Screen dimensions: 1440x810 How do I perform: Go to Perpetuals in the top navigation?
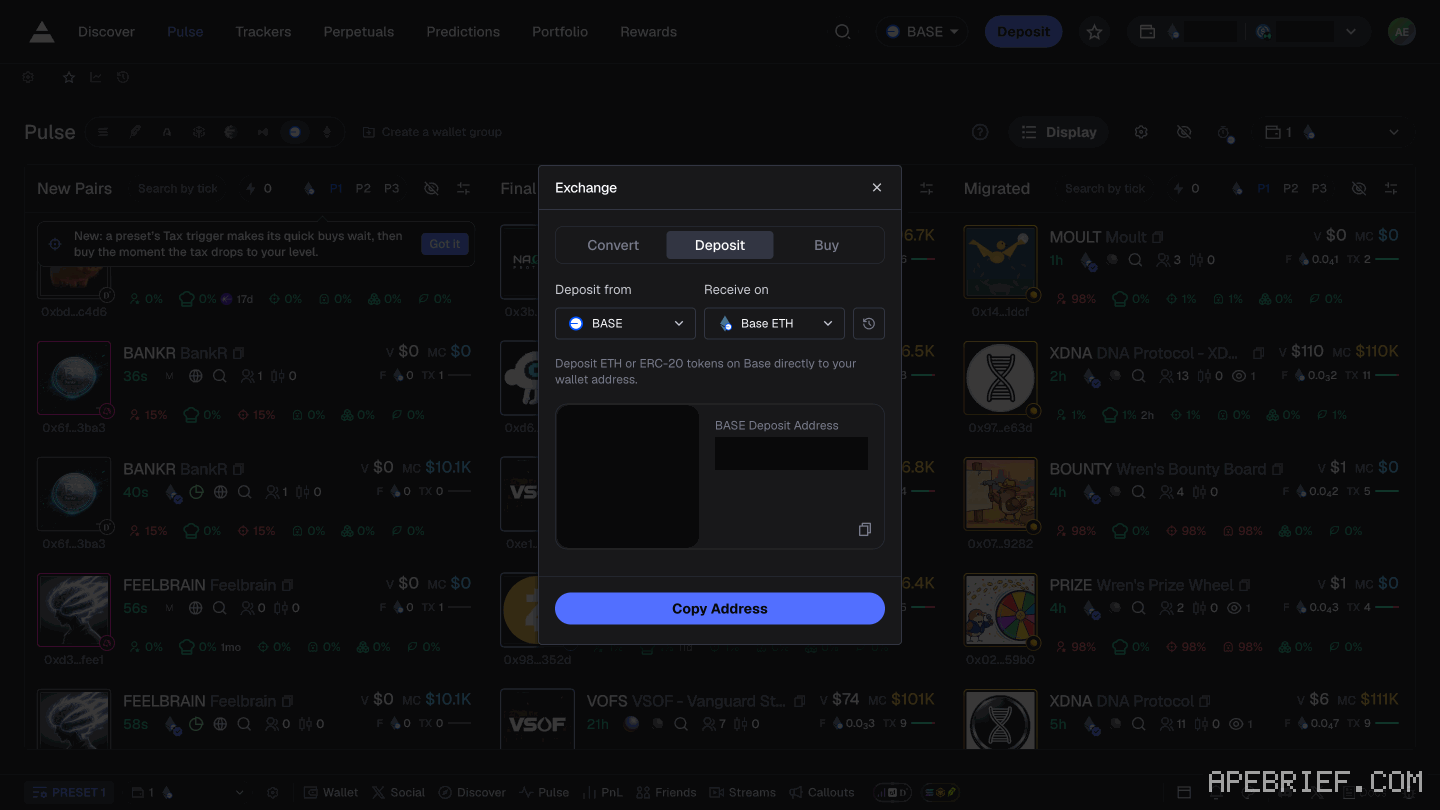pyautogui.click(x=358, y=32)
